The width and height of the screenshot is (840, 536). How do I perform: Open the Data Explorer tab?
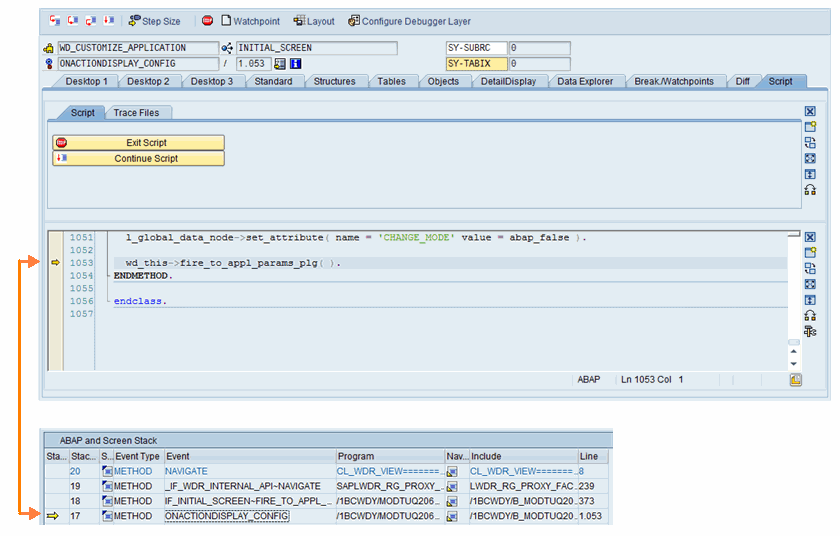click(x=586, y=81)
